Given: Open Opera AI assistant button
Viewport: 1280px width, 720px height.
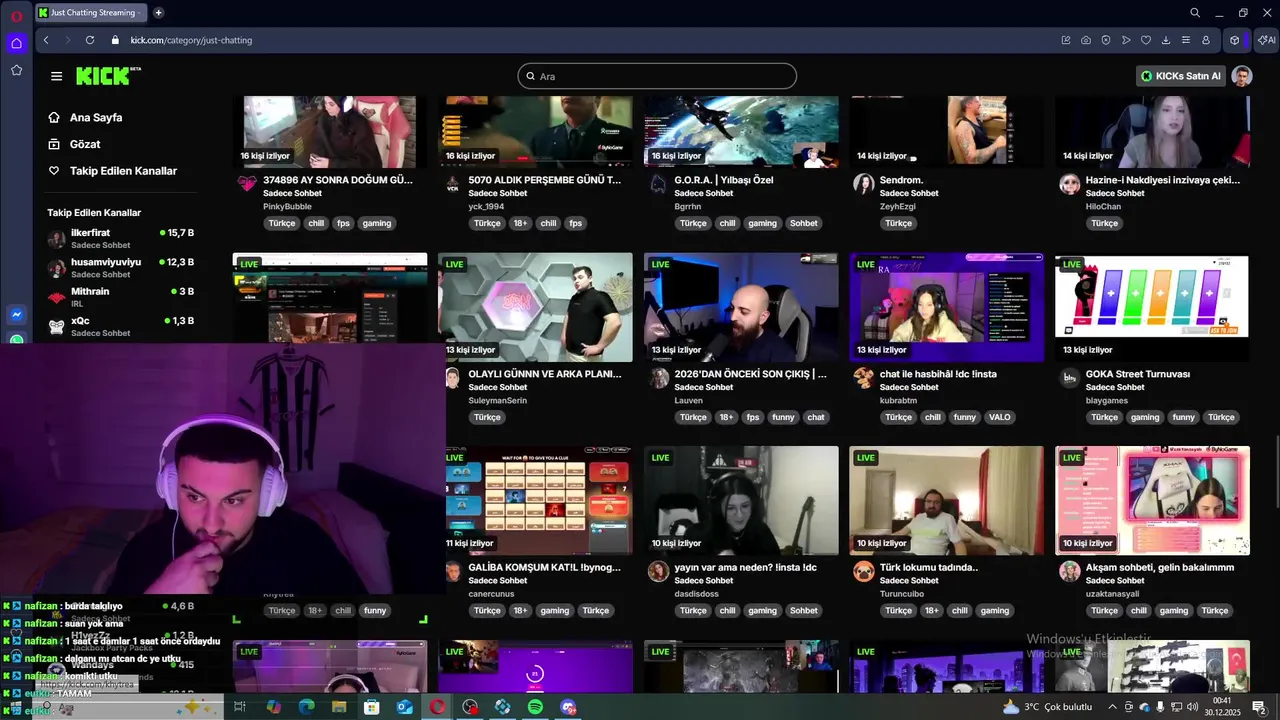Looking at the screenshot, I should pos(1266,40).
